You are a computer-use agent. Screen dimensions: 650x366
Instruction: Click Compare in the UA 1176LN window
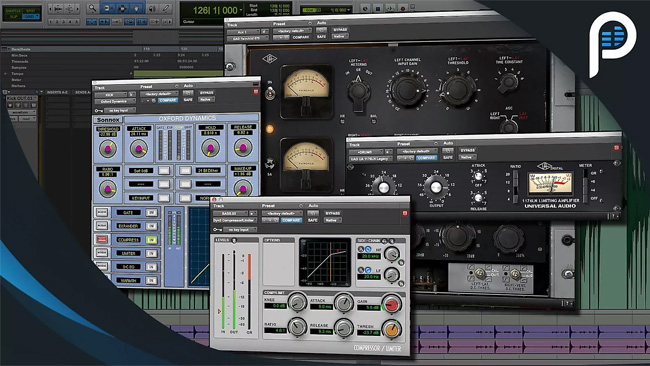427,158
